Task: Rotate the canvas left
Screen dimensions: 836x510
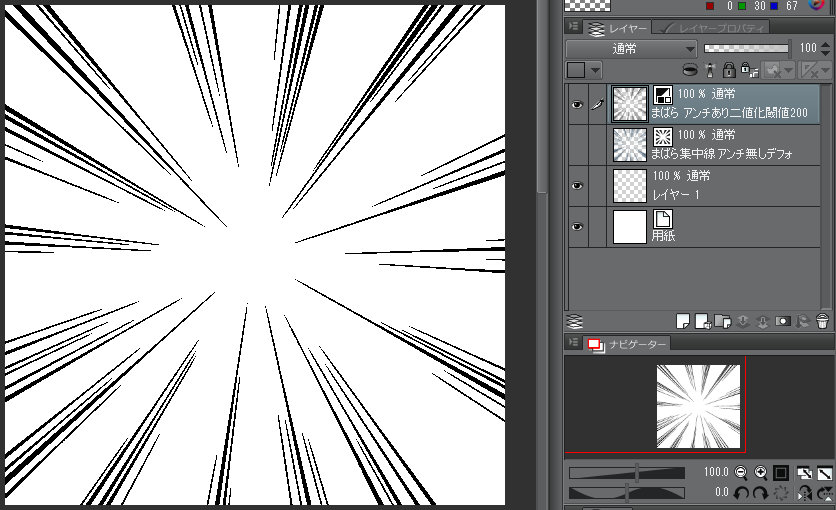Action: pyautogui.click(x=741, y=493)
